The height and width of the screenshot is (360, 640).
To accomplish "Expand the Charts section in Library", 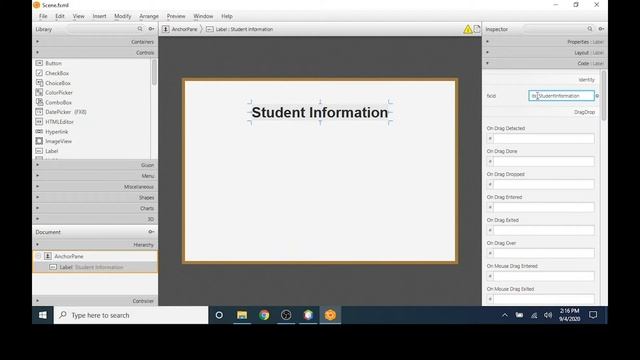I will point(95,208).
